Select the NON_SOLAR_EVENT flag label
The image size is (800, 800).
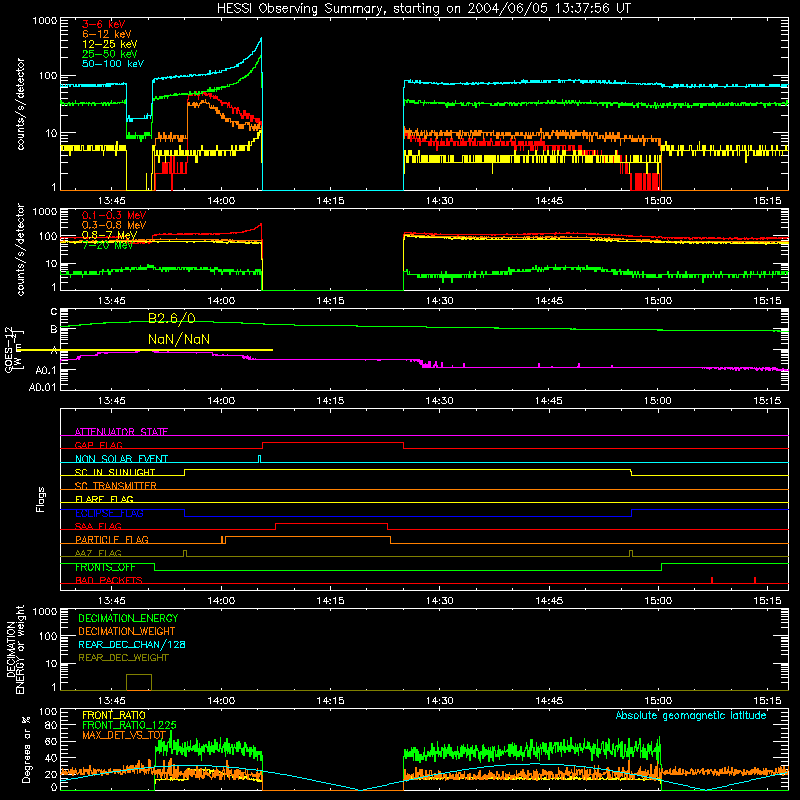click(x=121, y=459)
